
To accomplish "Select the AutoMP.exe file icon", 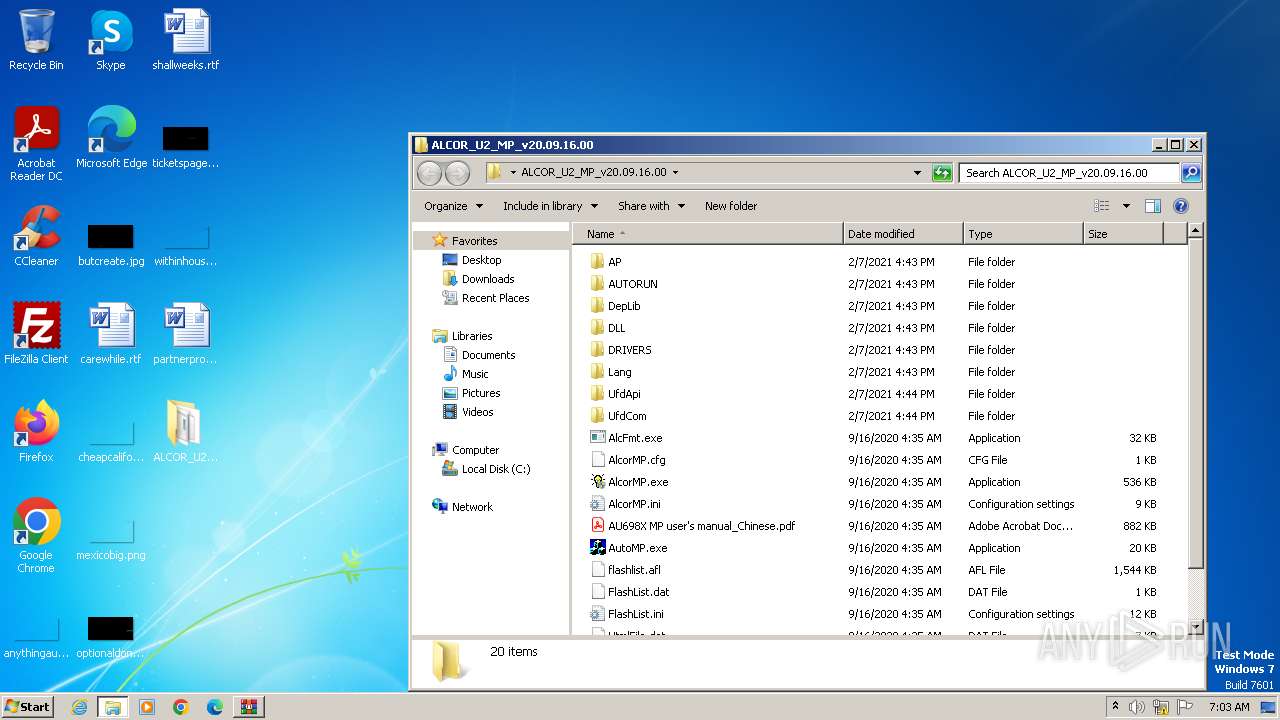I will click(598, 548).
